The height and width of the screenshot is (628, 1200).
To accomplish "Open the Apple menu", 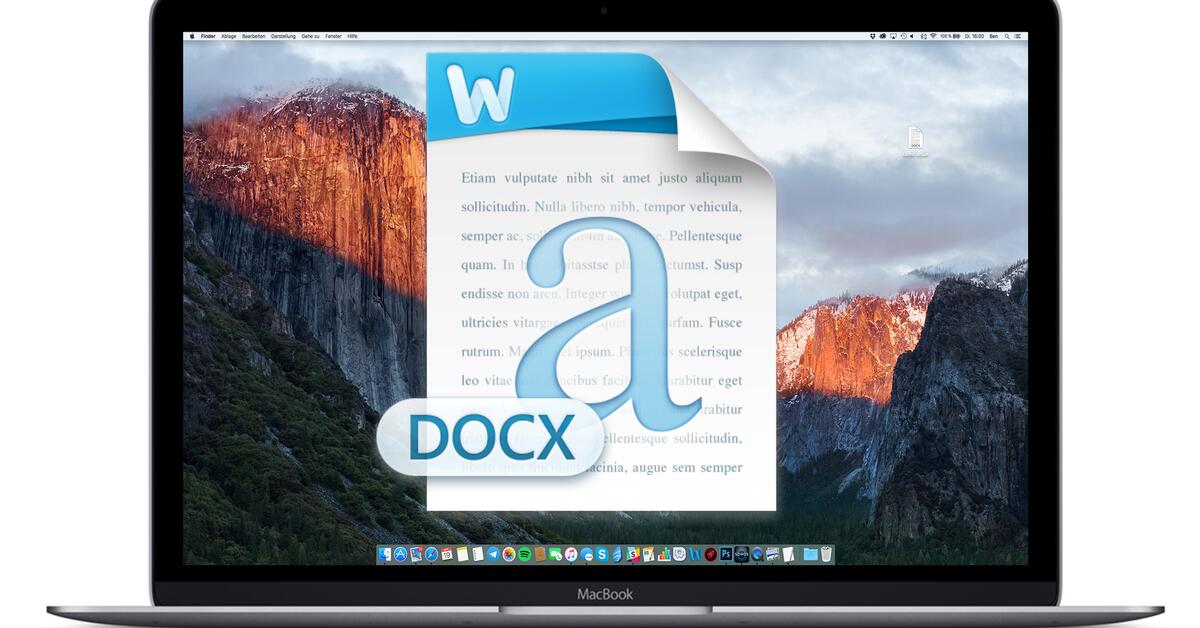I will (190, 36).
